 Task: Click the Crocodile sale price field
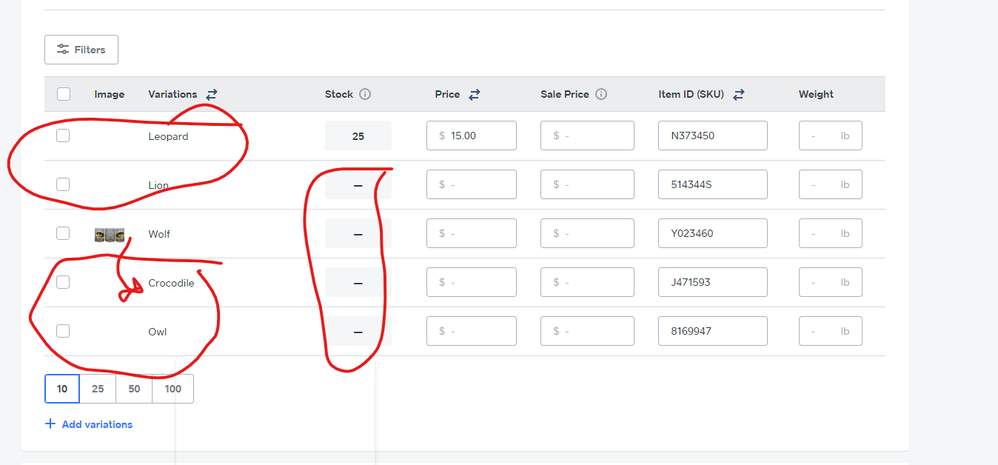pos(587,282)
